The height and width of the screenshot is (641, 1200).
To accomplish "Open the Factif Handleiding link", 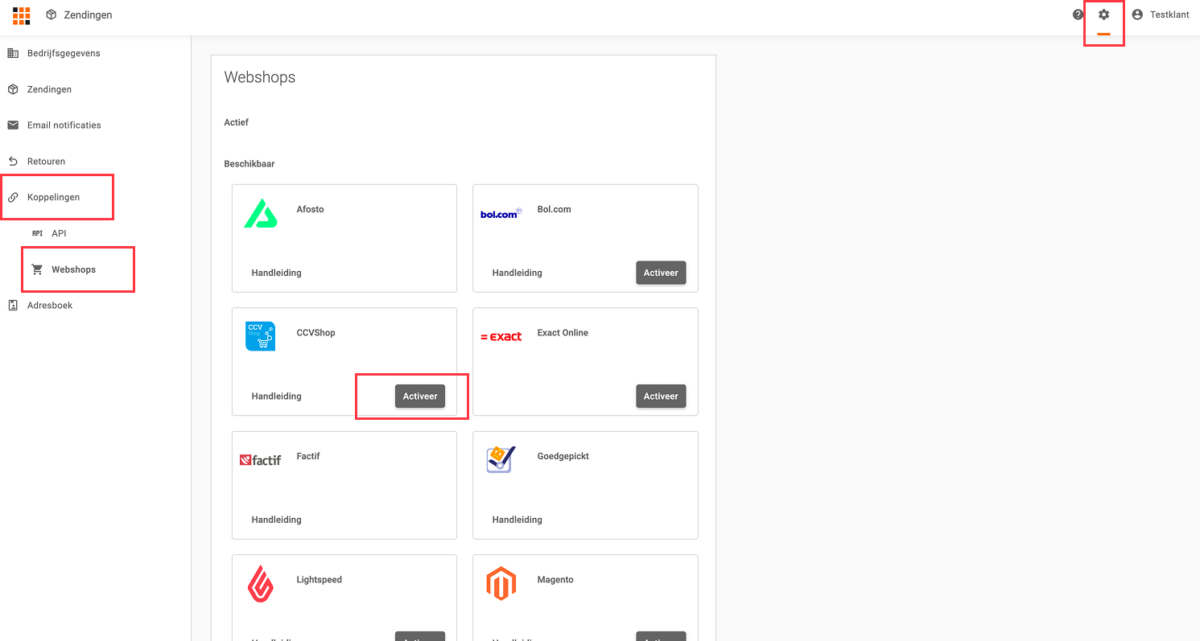I will (x=276, y=520).
